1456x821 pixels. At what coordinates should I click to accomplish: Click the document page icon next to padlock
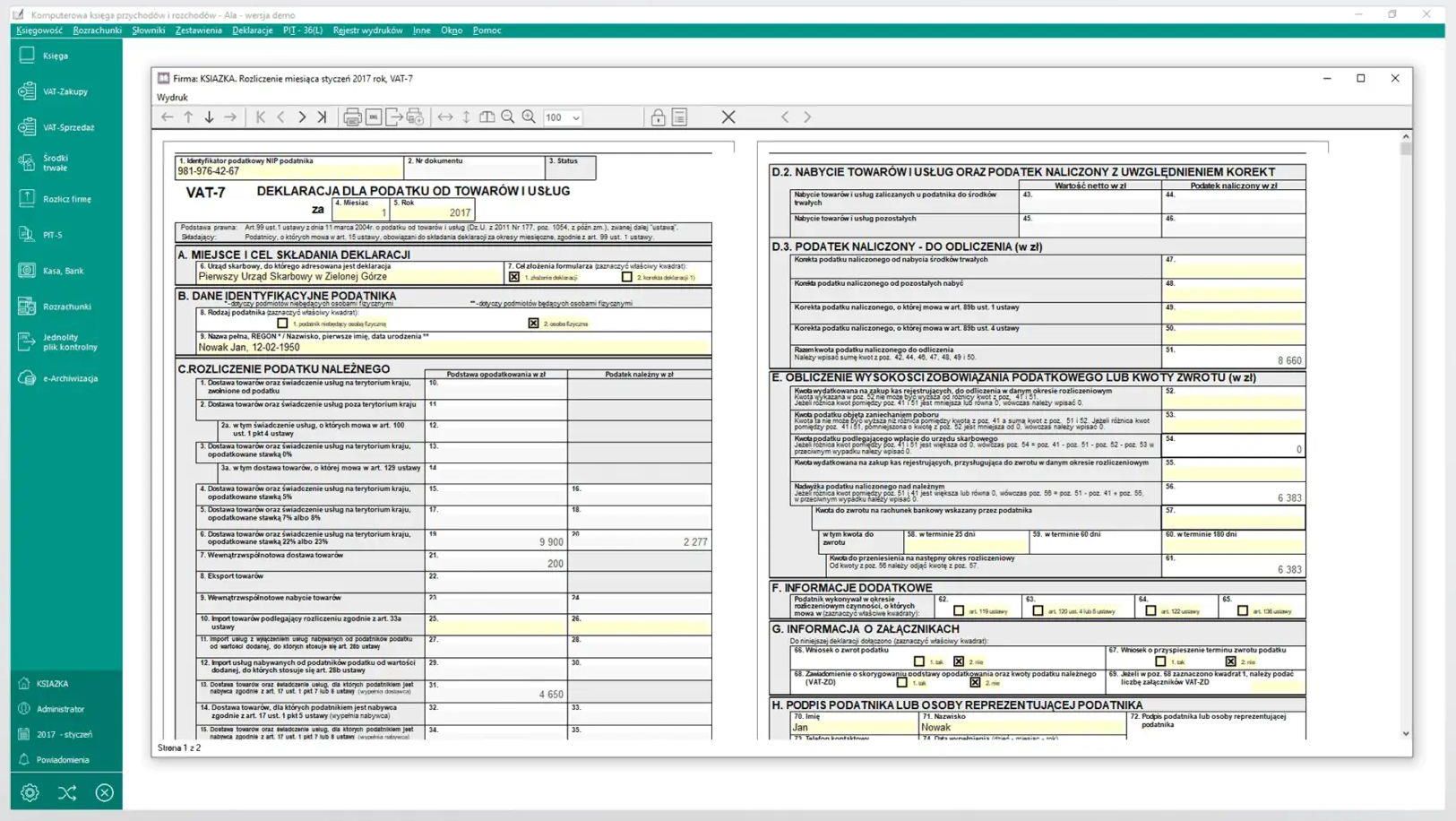tap(679, 117)
